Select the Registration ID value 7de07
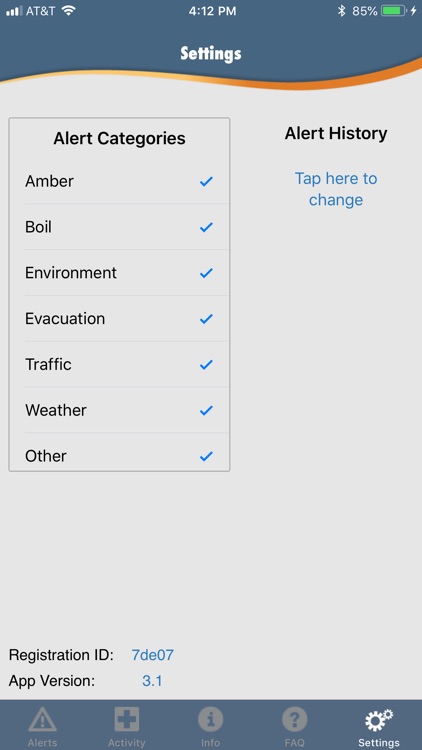The width and height of the screenshot is (422, 750). 153,655
